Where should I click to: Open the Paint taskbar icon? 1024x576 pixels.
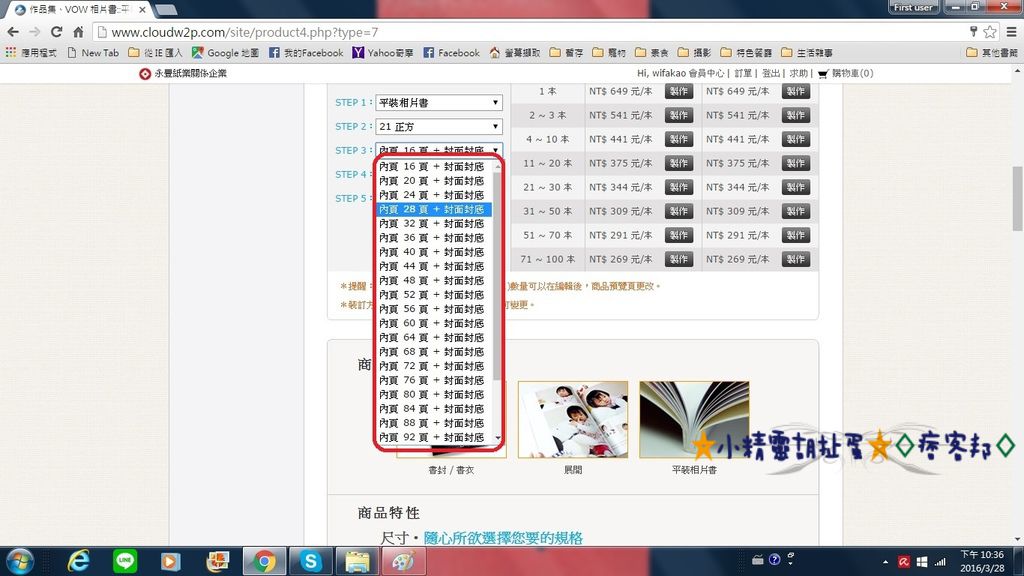403,562
